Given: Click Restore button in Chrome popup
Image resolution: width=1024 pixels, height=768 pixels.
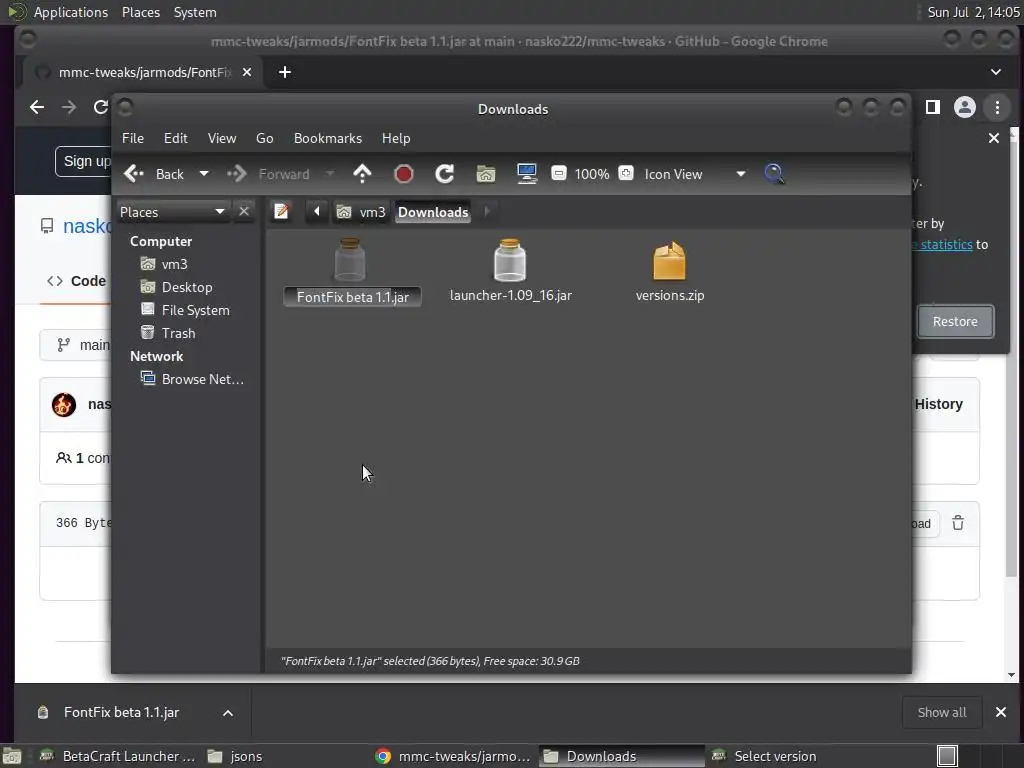Looking at the screenshot, I should [955, 321].
